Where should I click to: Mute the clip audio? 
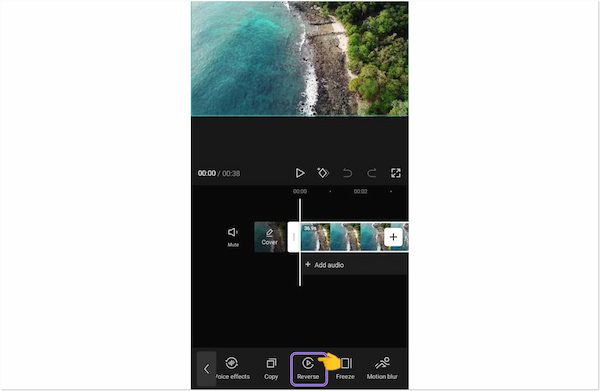(x=233, y=237)
